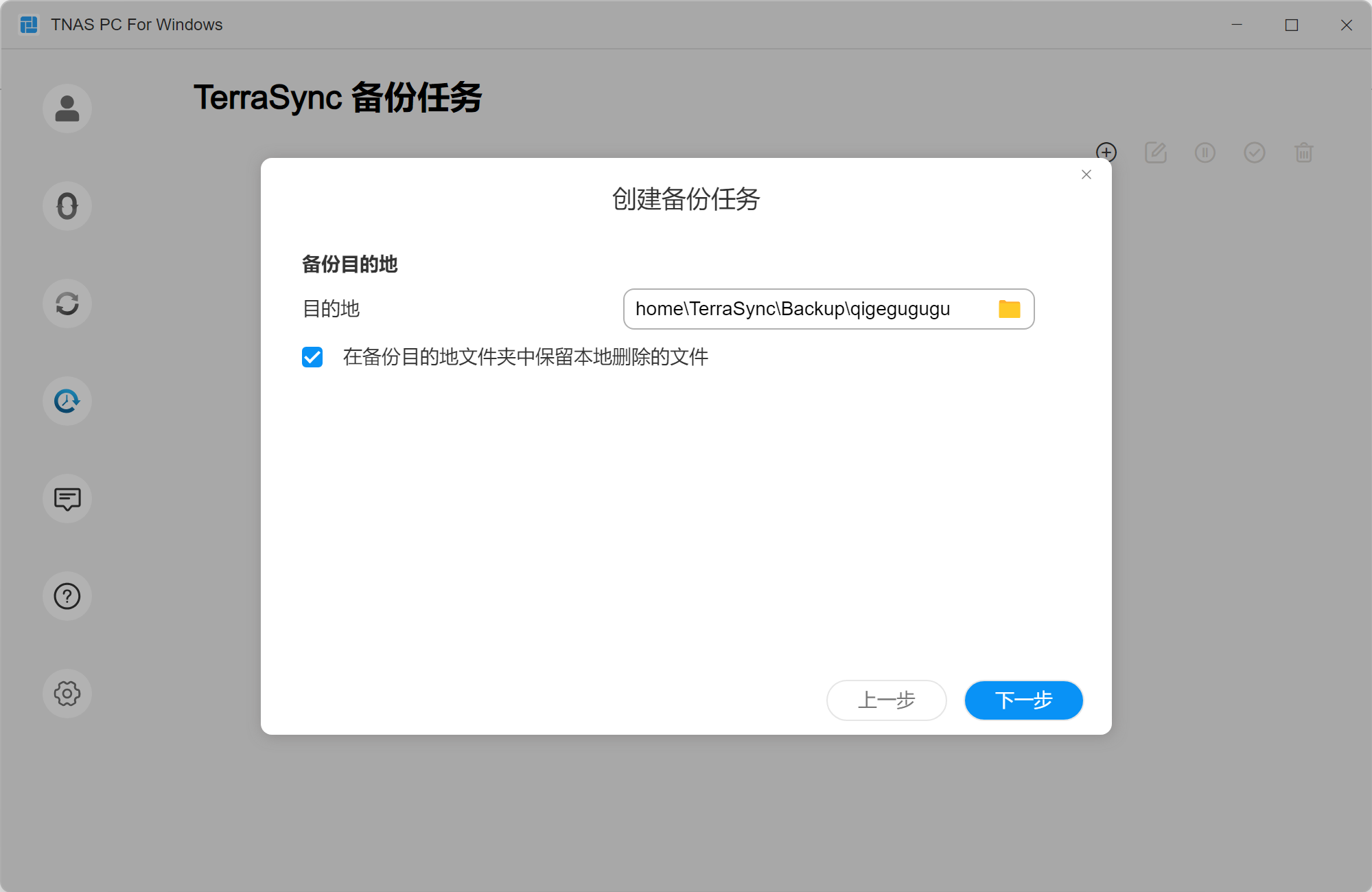This screenshot has height=892, width=1372.
Task: Open the messages sidebar icon
Action: pos(67,499)
